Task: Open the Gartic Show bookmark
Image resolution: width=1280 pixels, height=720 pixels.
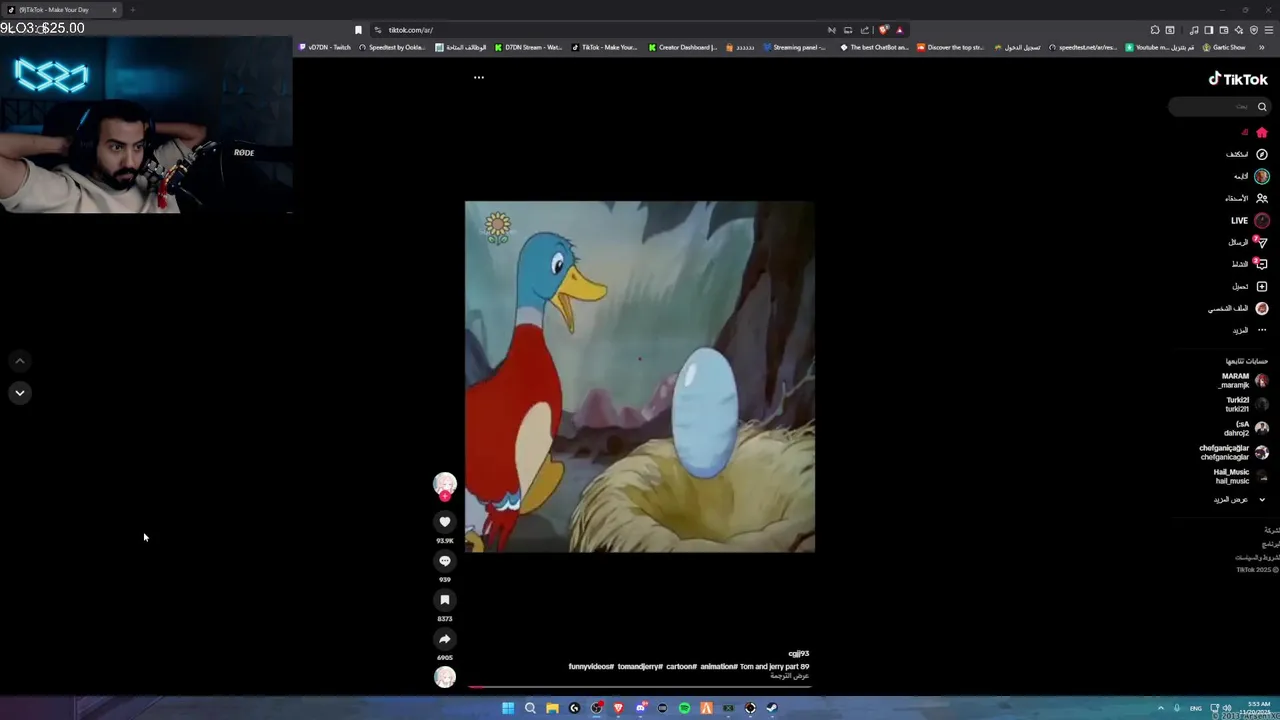Action: coord(1224,47)
